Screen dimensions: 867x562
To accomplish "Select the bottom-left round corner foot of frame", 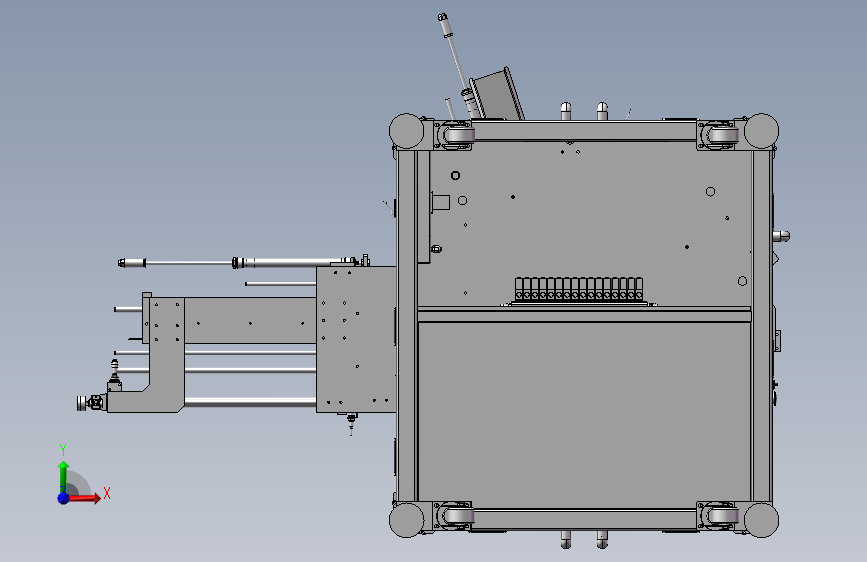I will [406, 520].
